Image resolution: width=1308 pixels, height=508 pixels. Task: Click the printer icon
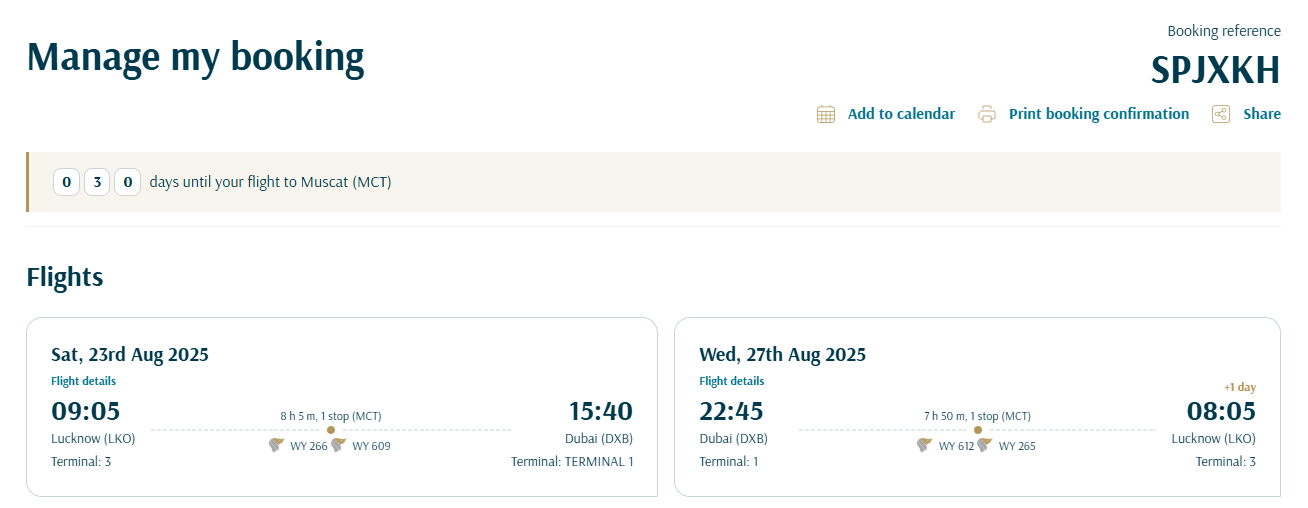coord(987,114)
